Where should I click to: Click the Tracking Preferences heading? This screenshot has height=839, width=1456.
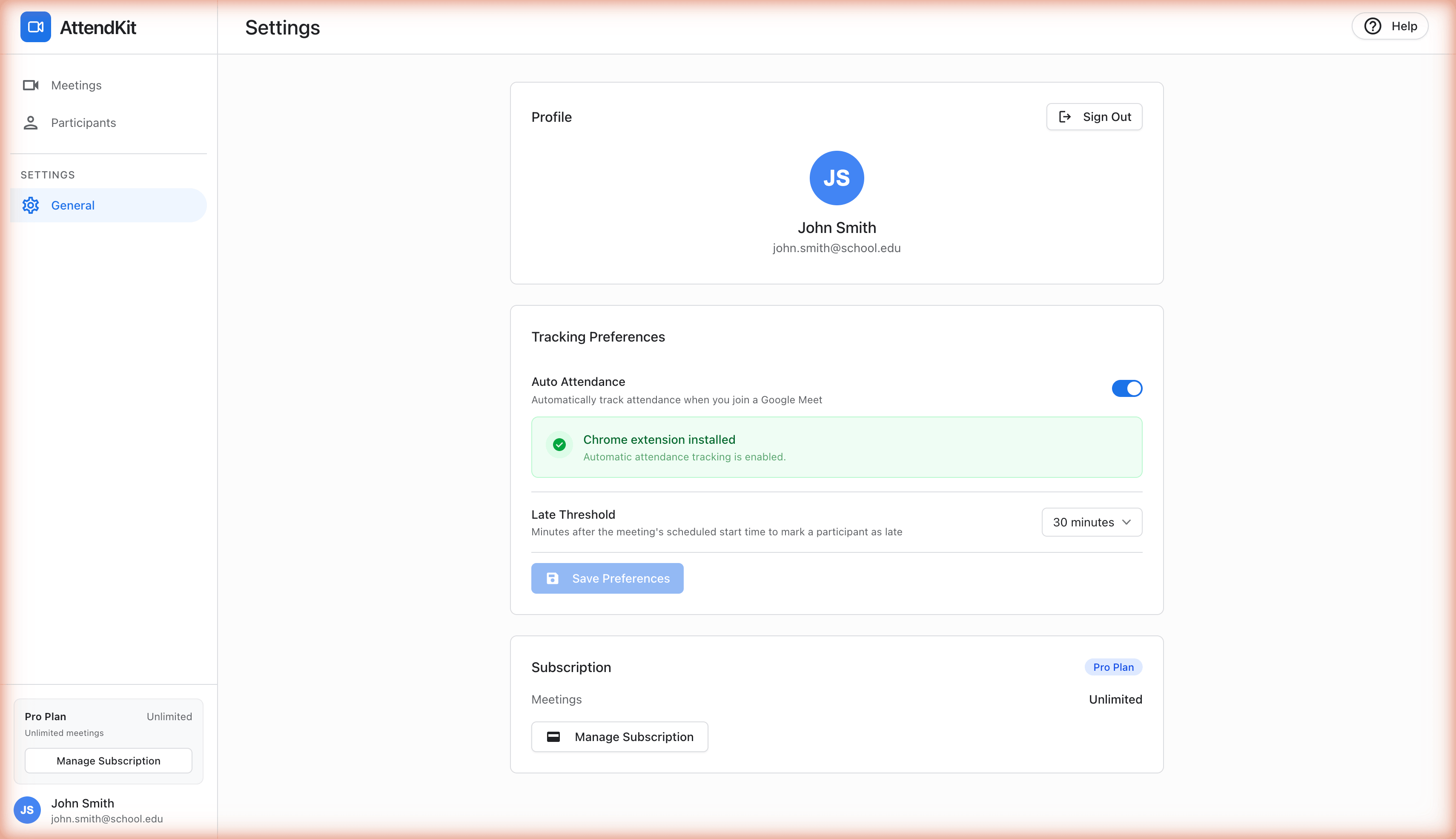click(598, 336)
